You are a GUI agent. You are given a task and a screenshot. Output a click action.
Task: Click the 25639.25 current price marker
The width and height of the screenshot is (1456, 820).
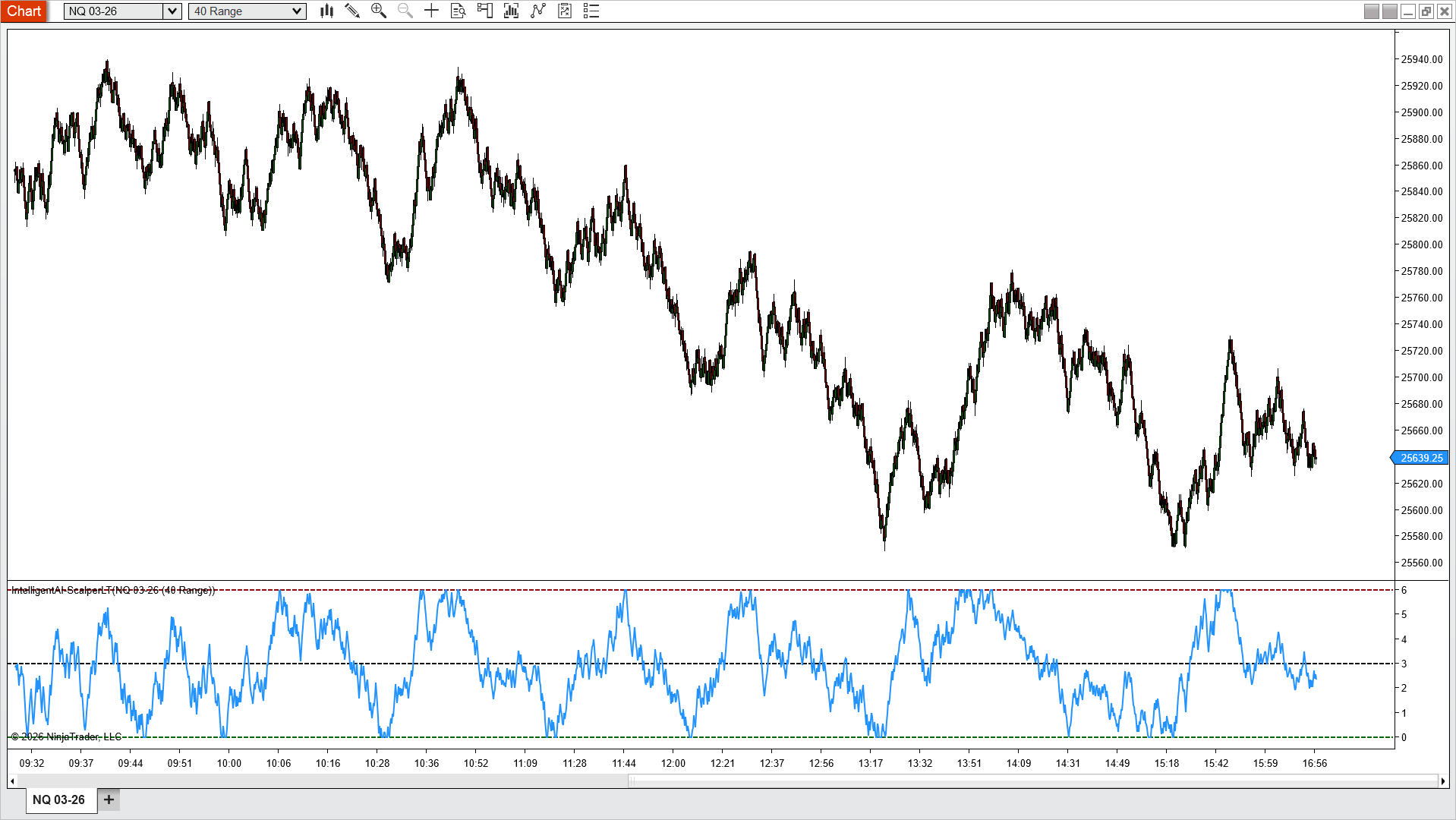point(1419,458)
